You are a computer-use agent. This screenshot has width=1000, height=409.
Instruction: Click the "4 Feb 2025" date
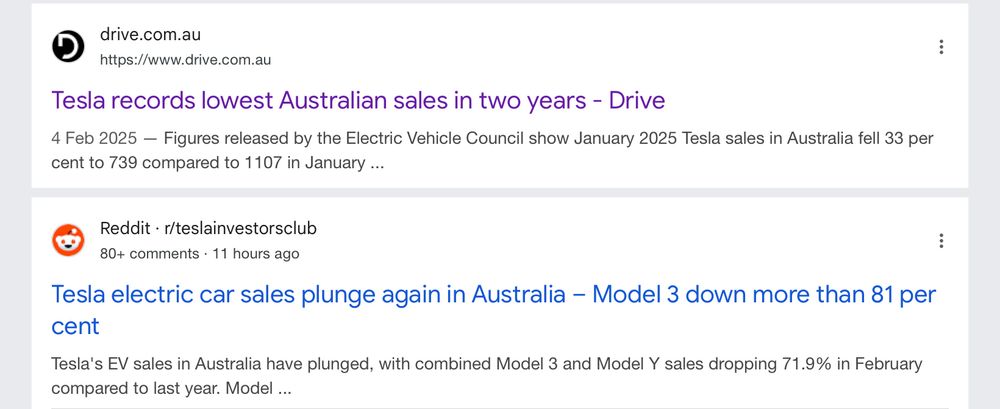tap(94, 138)
